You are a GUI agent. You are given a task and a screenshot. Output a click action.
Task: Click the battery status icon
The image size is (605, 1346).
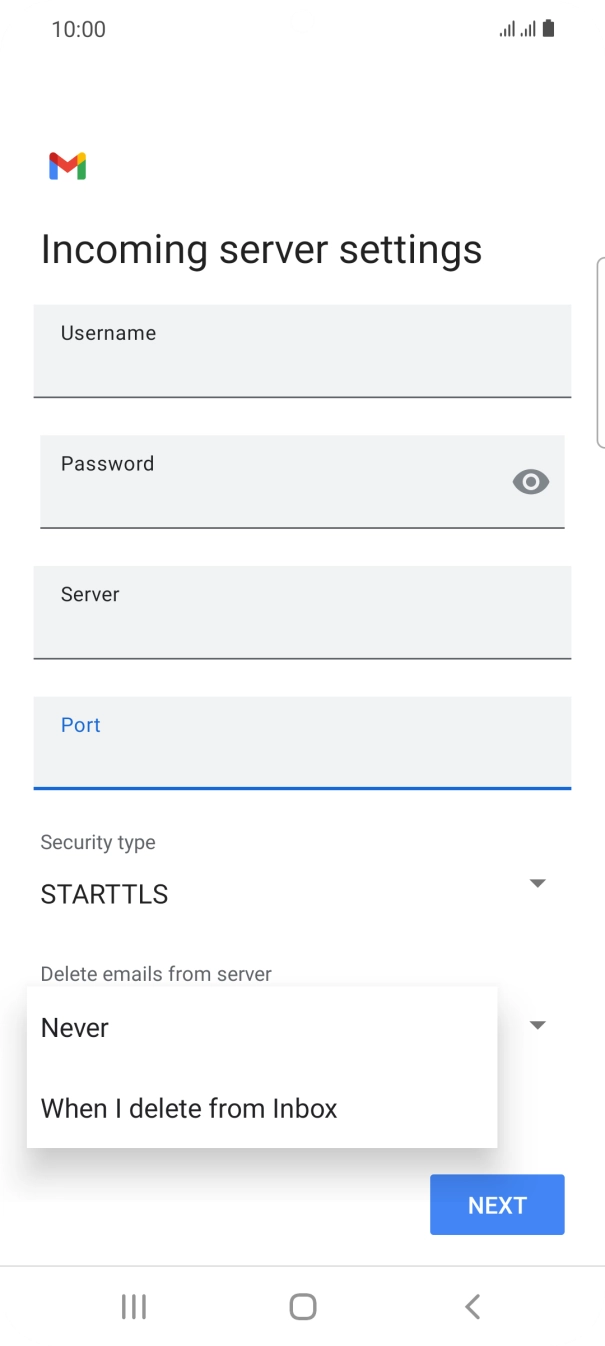click(549, 28)
